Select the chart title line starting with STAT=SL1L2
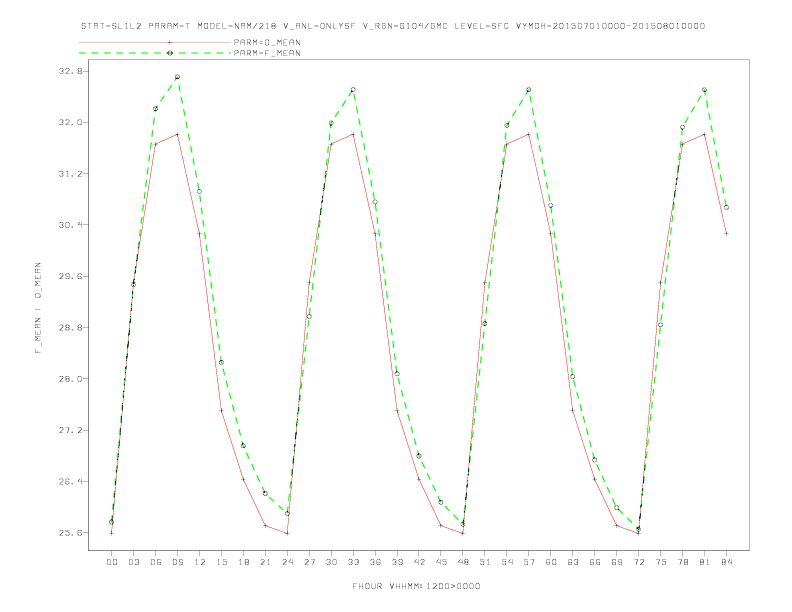The image size is (792, 612). coord(393,26)
